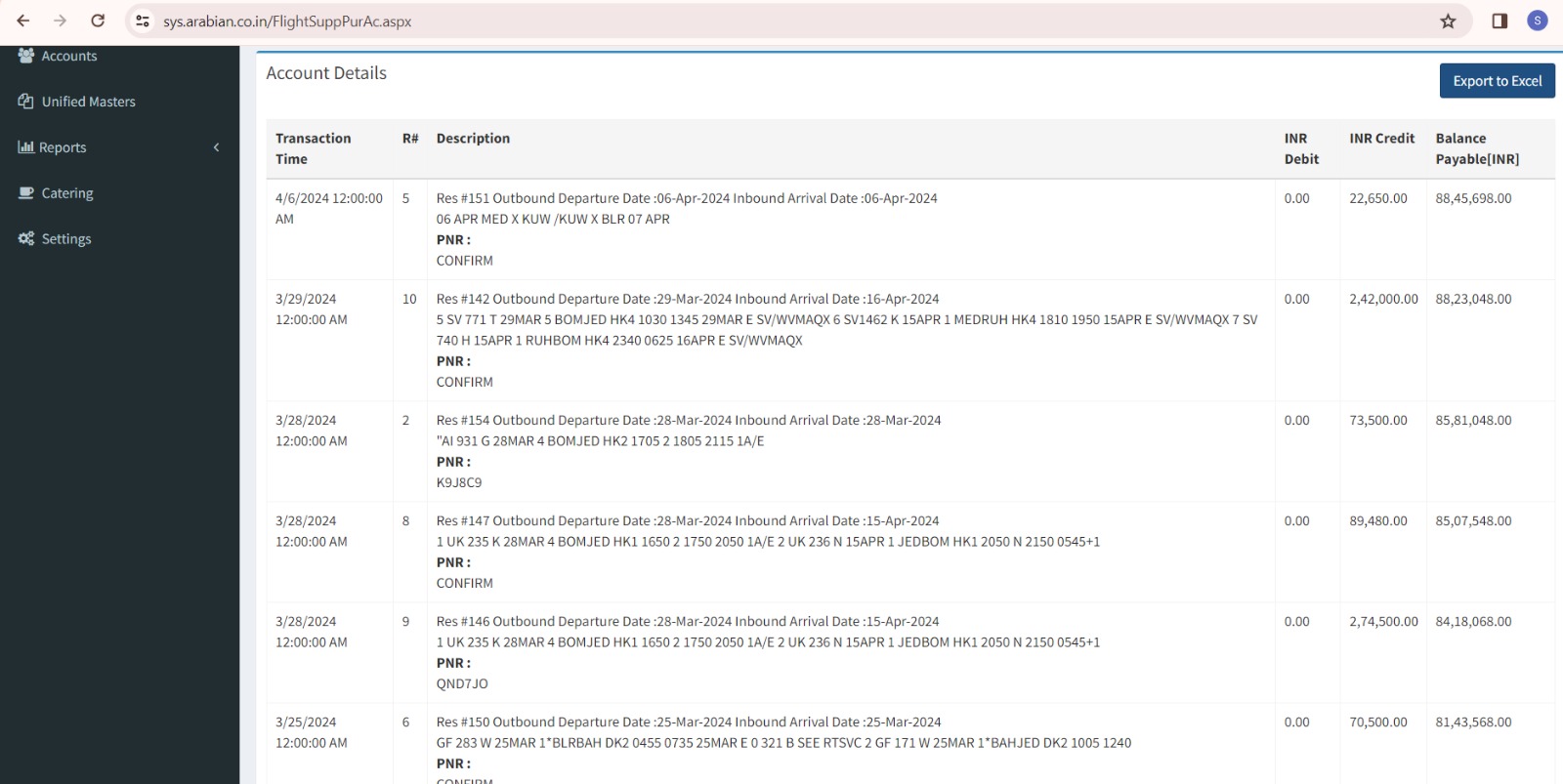Click the Catering coffee cup icon
The height and width of the screenshot is (784, 1563).
[26, 193]
